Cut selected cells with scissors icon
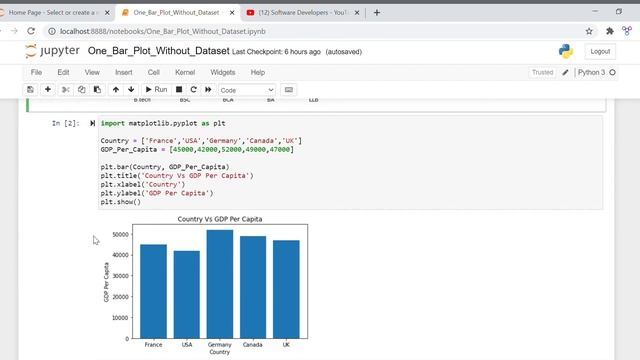 pos(66,89)
